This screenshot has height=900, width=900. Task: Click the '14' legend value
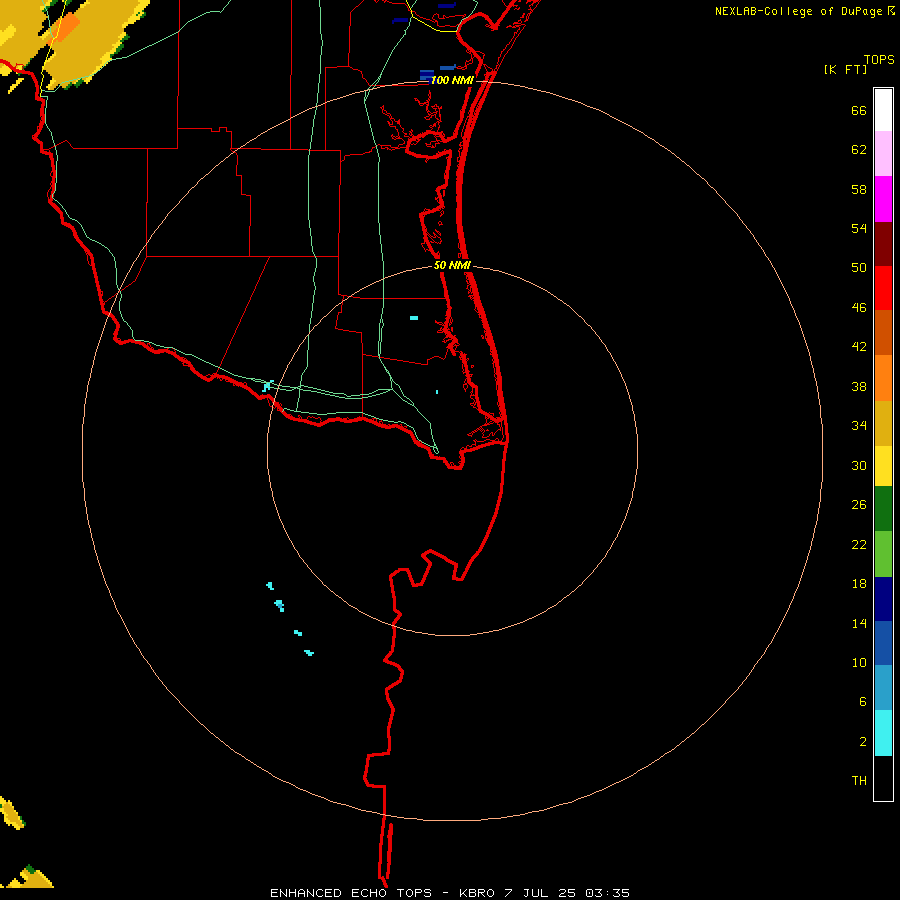click(x=859, y=623)
